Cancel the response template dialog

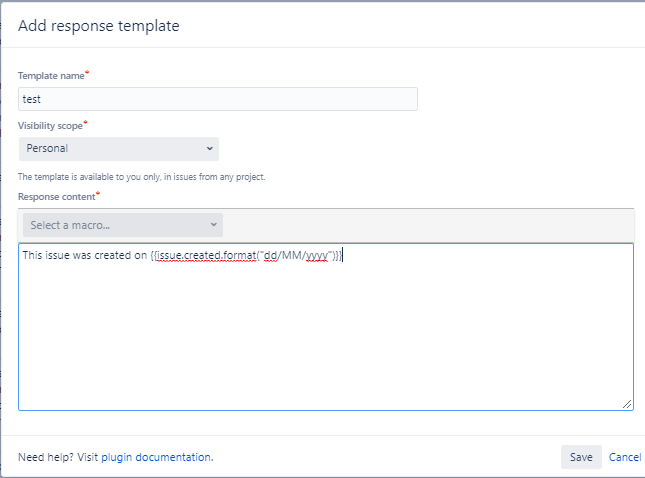pos(625,457)
